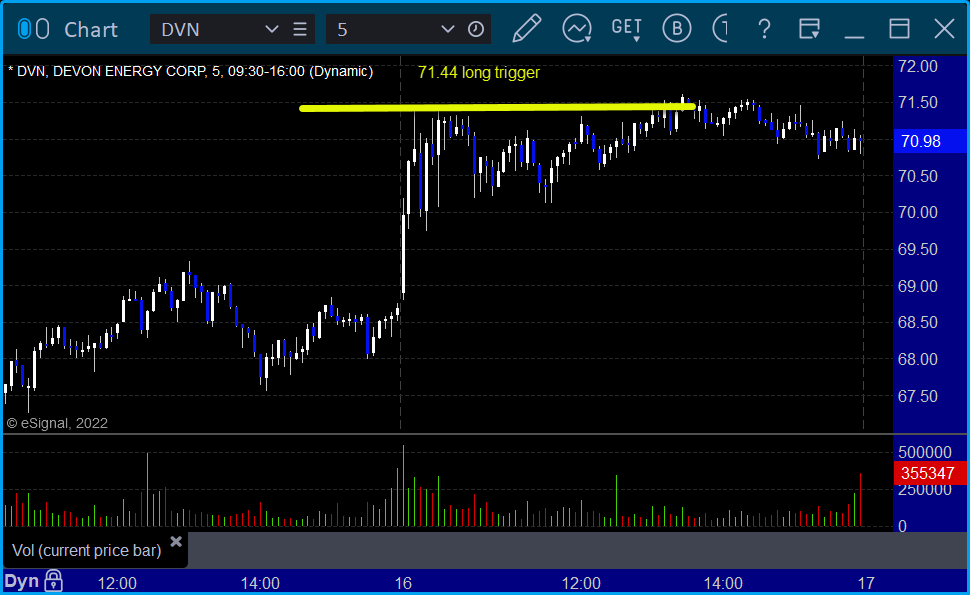Screen dimensions: 970x595
Task: Click the DVN DEVON ENERGY CORP title text
Action: pos(191,71)
